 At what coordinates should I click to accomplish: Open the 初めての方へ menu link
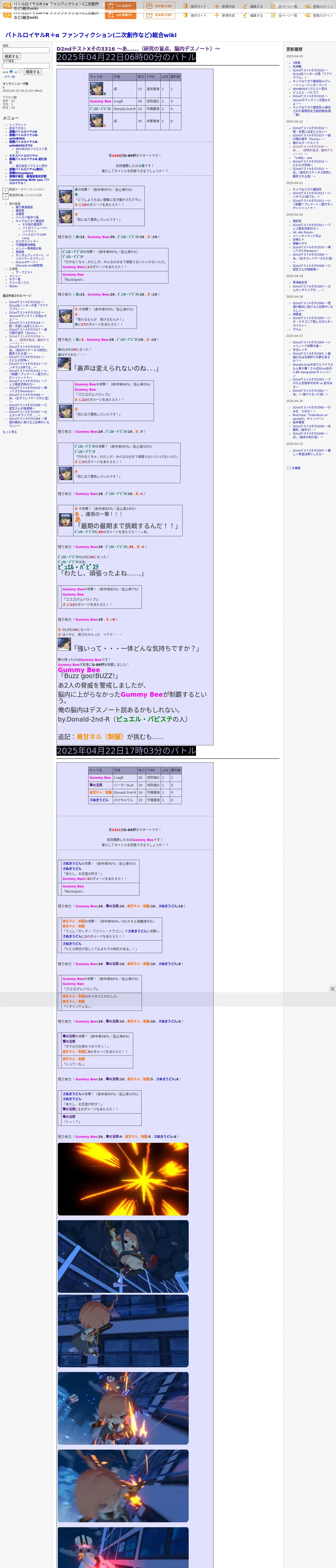point(18,128)
